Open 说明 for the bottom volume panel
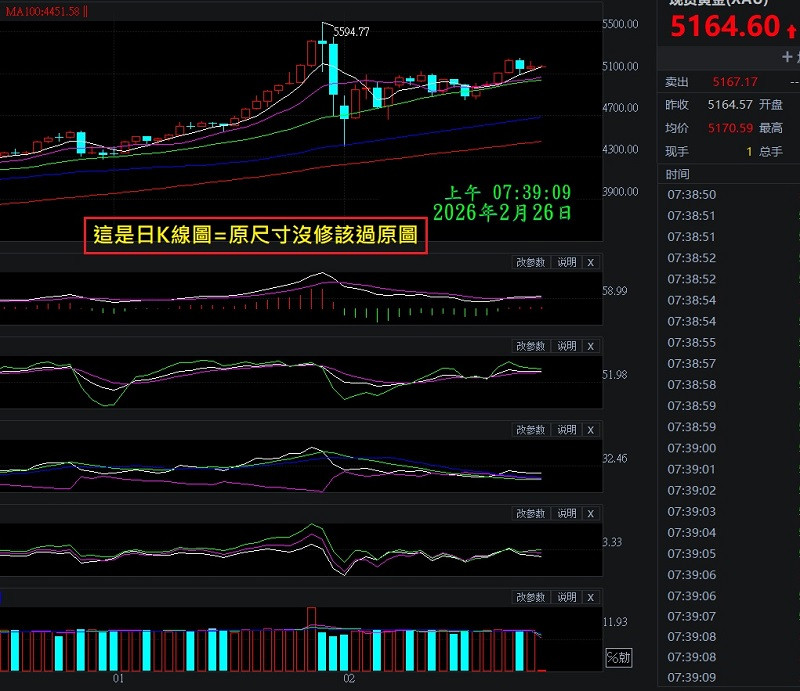 (567, 597)
